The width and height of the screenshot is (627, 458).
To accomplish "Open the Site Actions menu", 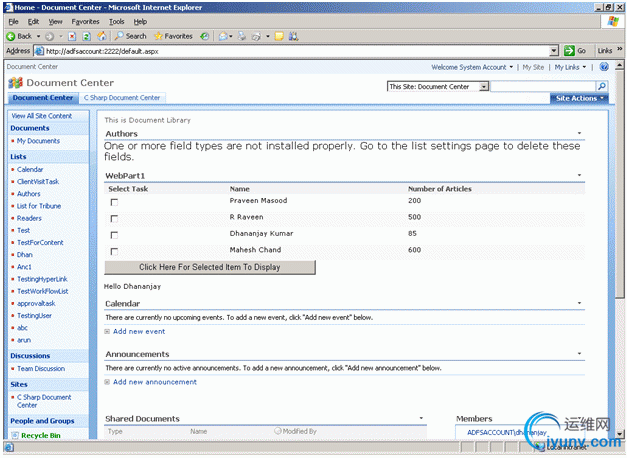I will click(579, 98).
